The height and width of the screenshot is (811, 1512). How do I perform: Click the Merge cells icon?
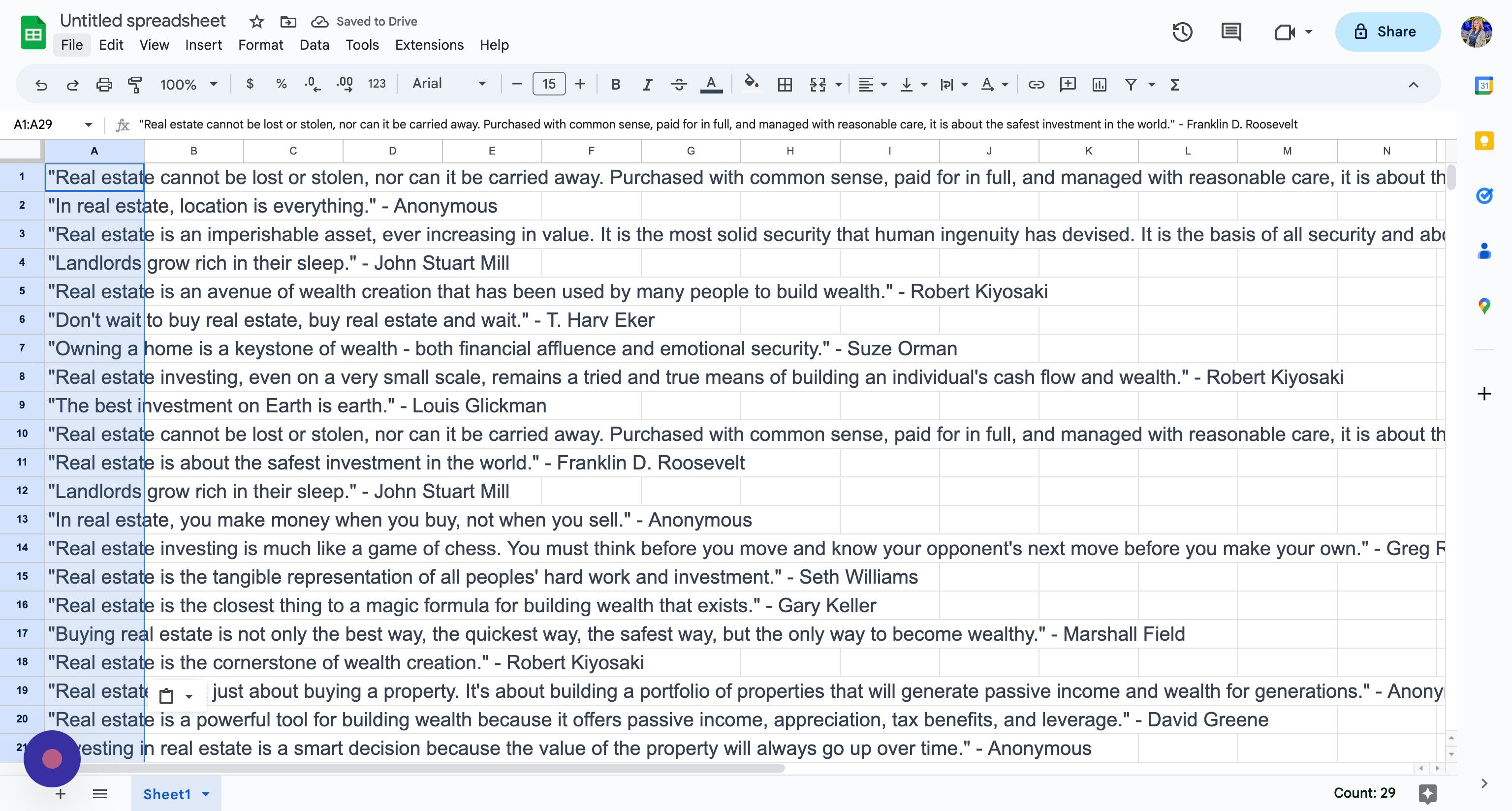coord(818,85)
